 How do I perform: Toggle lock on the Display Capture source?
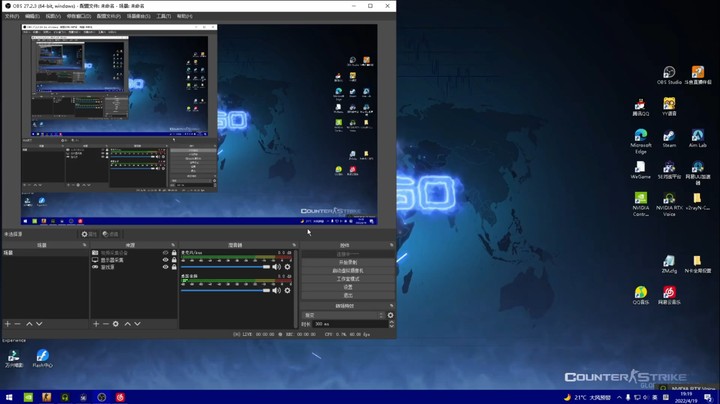click(x=174, y=260)
